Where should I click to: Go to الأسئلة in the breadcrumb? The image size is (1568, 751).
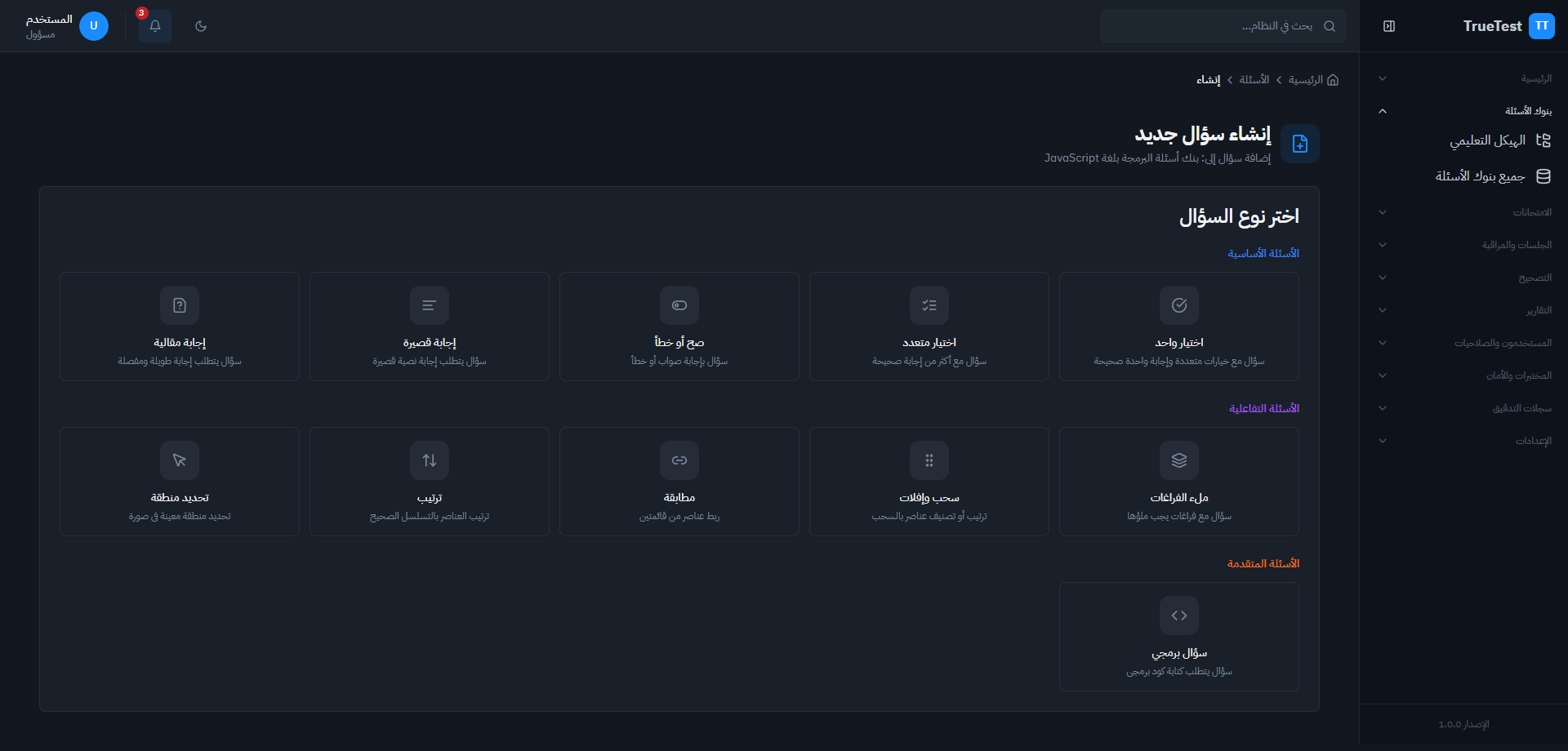coord(1254,80)
